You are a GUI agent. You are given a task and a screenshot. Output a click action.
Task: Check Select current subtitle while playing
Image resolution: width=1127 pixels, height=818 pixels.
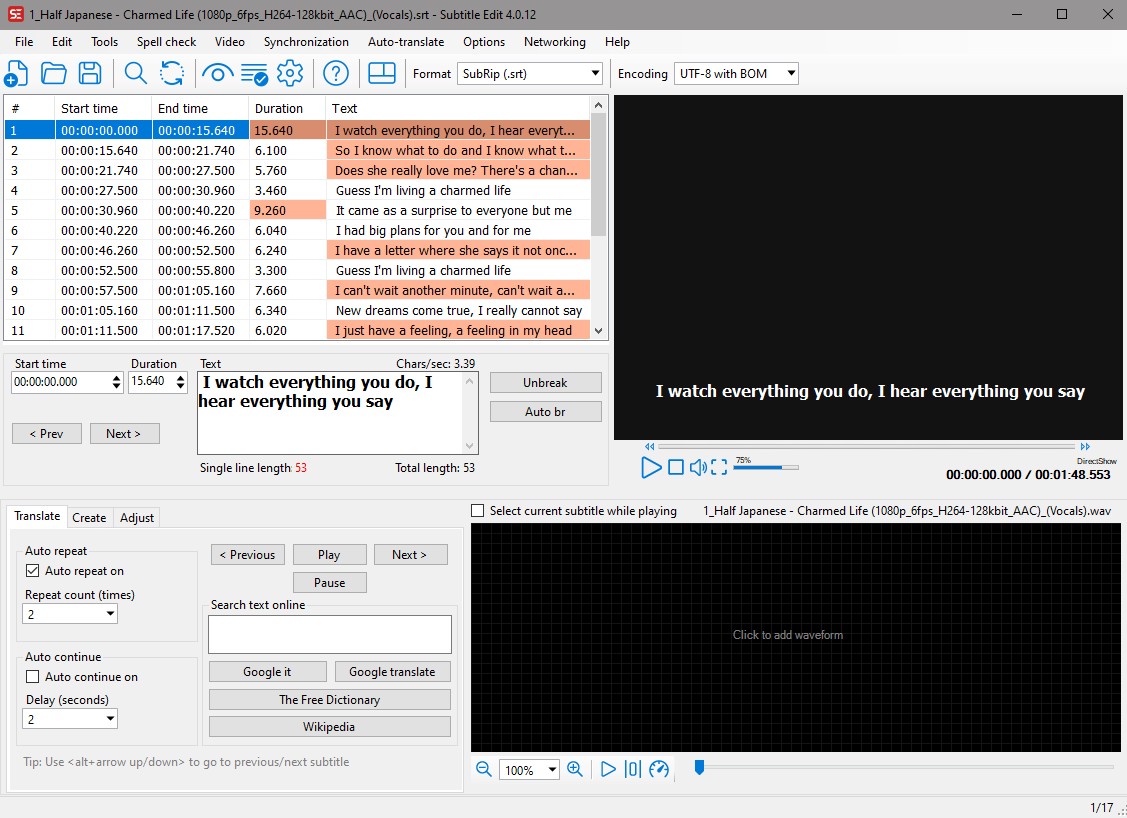(x=477, y=510)
